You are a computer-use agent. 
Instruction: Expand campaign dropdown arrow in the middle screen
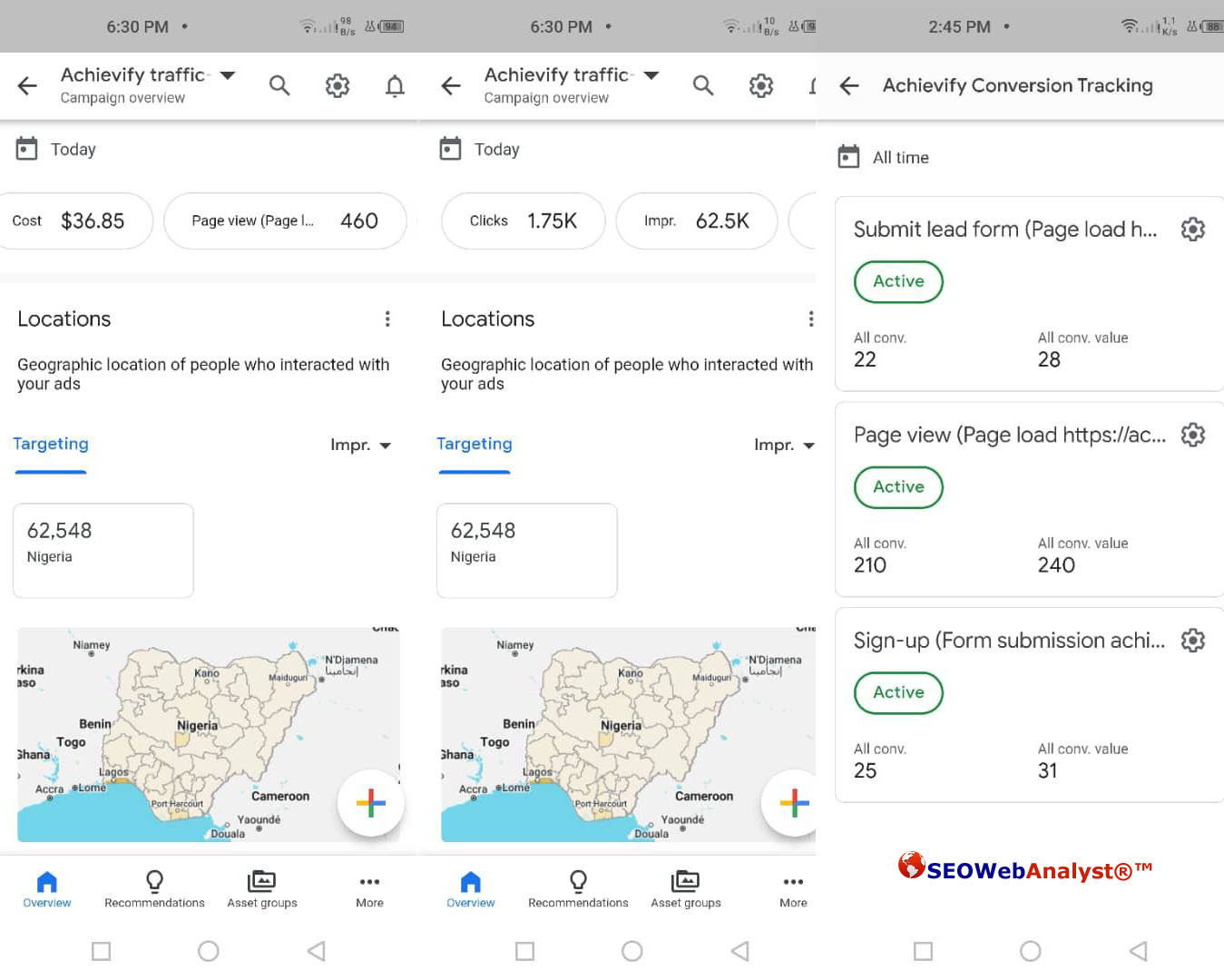(651, 75)
